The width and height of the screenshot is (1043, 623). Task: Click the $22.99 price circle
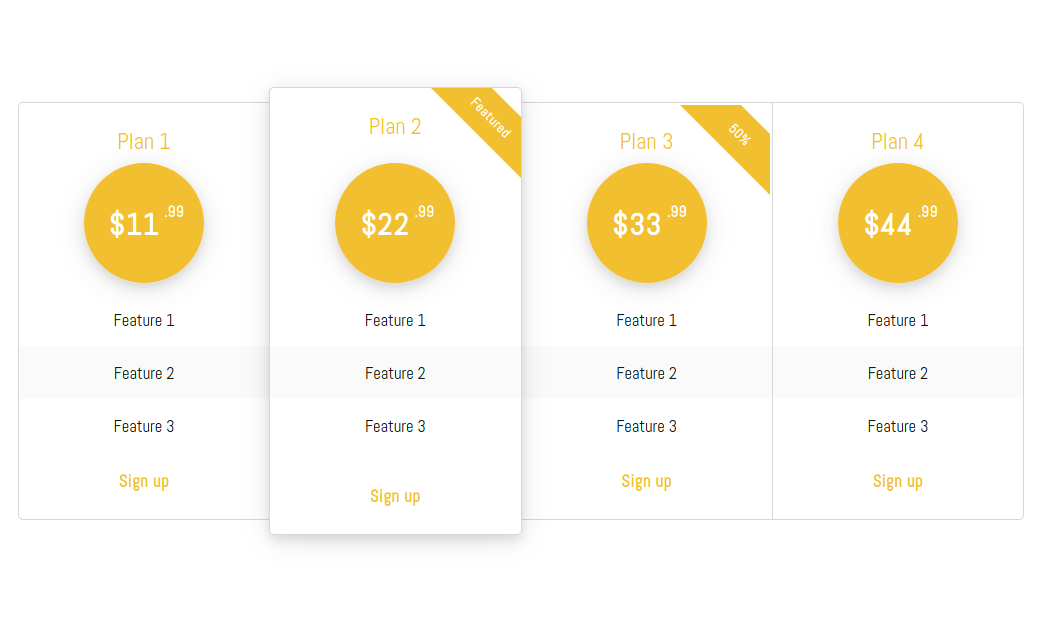(x=395, y=223)
